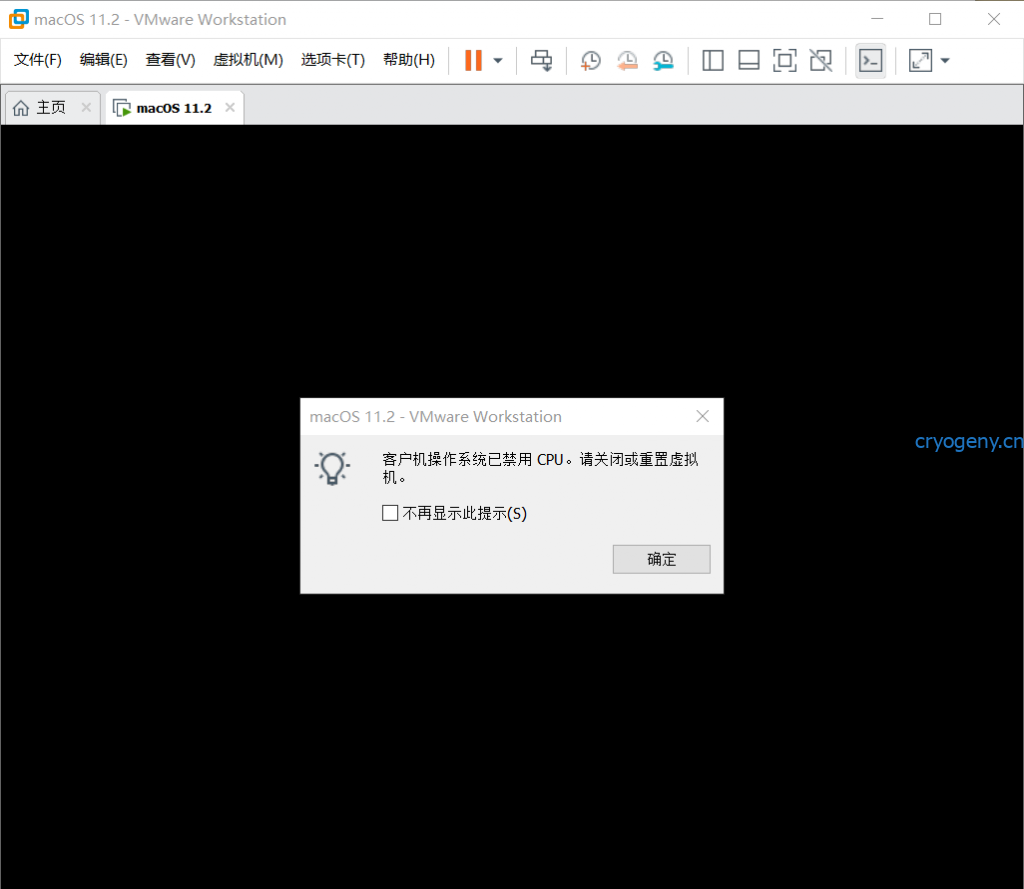Minimize the VMware Workstation window
Screen dimensions: 1024x889
point(877,19)
